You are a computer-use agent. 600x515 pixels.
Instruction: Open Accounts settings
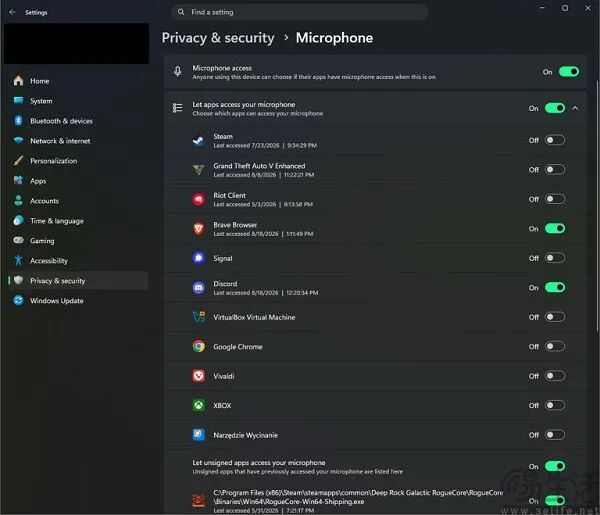pyautogui.click(x=78, y=200)
